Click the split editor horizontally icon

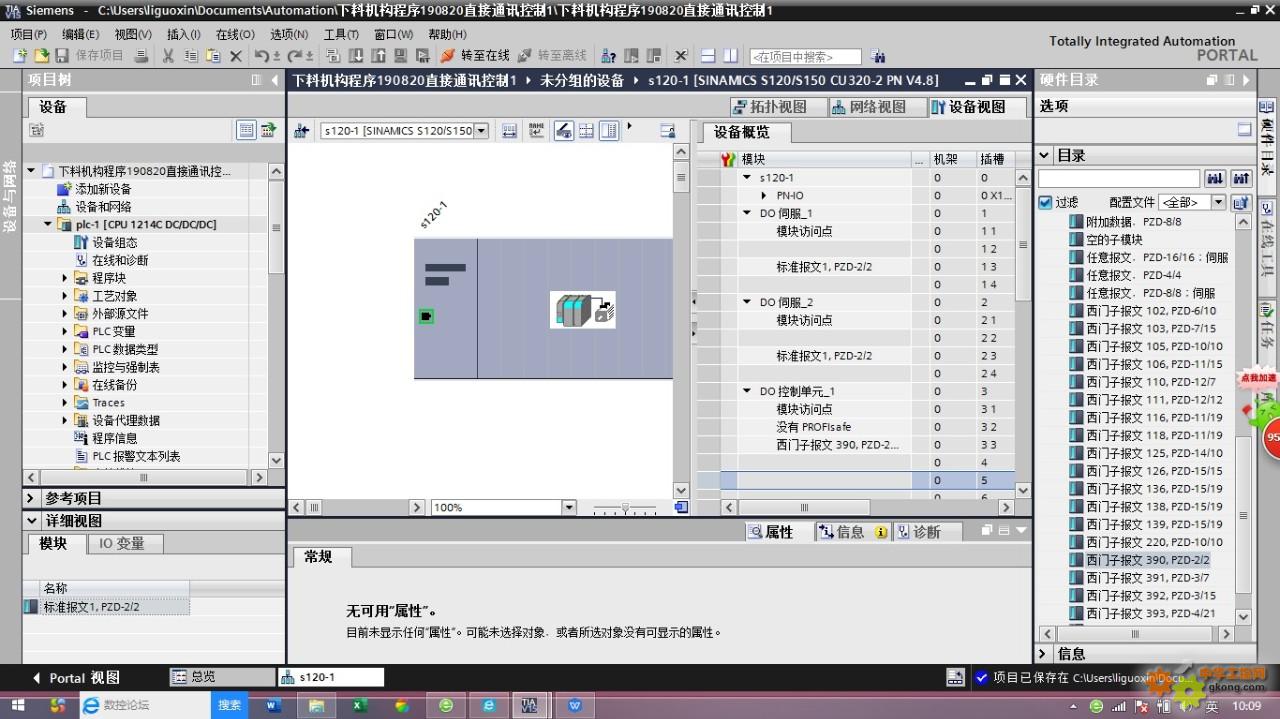[708, 56]
